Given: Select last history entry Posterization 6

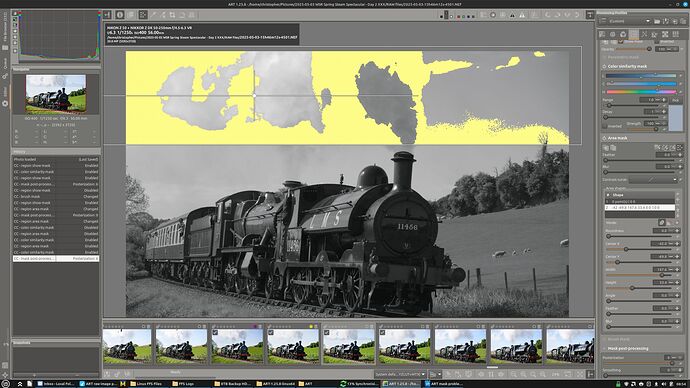Looking at the screenshot, I should click(x=56, y=259).
